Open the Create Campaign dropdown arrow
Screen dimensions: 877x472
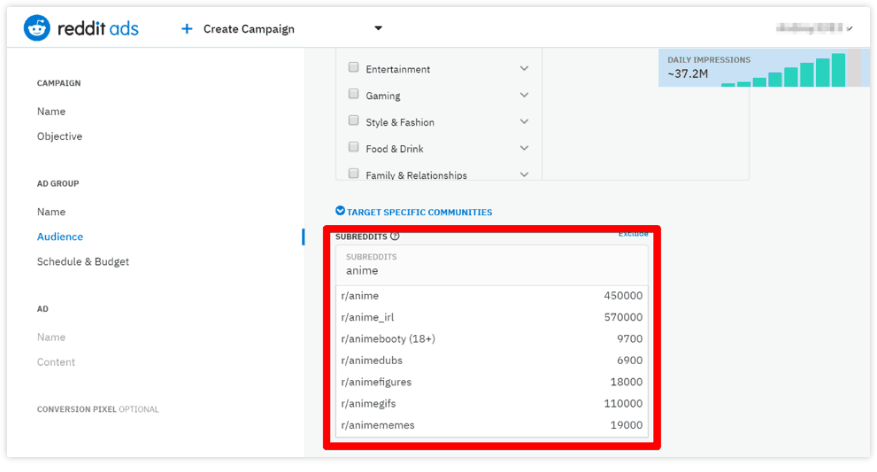pyautogui.click(x=378, y=28)
